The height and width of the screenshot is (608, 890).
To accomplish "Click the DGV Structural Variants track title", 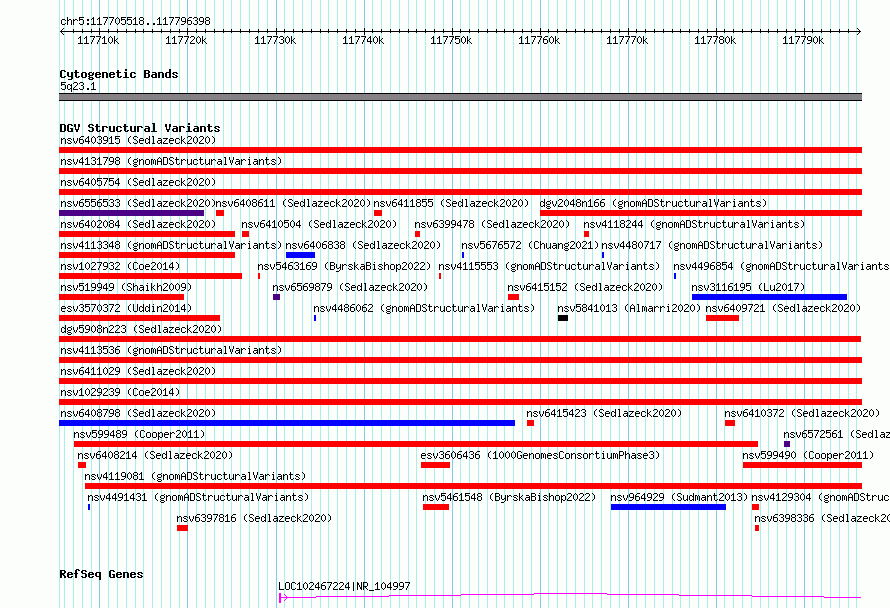I will pyautogui.click(x=140, y=128).
